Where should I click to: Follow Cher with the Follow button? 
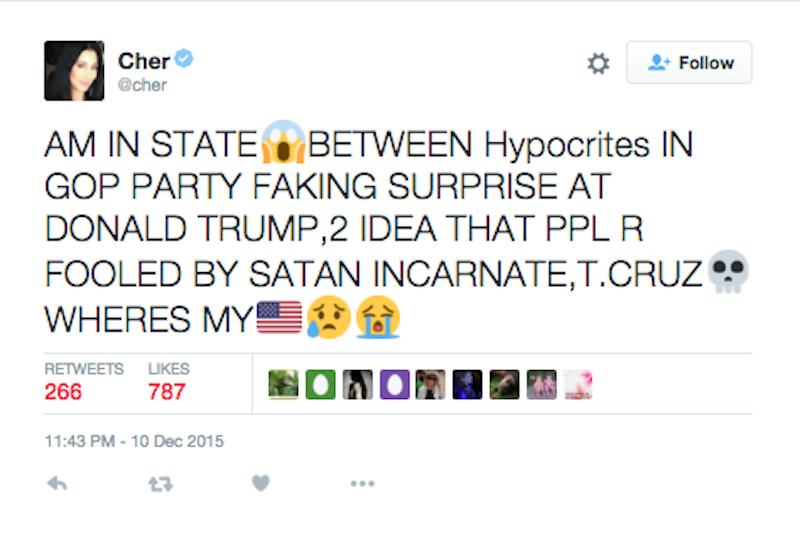[689, 63]
